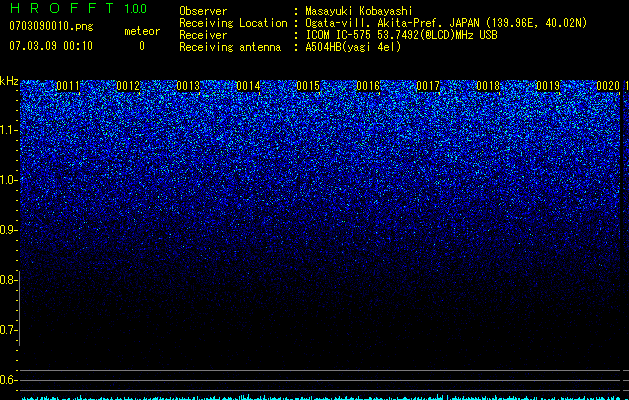The height and width of the screenshot is (400, 629).
Task: Click the meteor count label
Action: point(142,31)
